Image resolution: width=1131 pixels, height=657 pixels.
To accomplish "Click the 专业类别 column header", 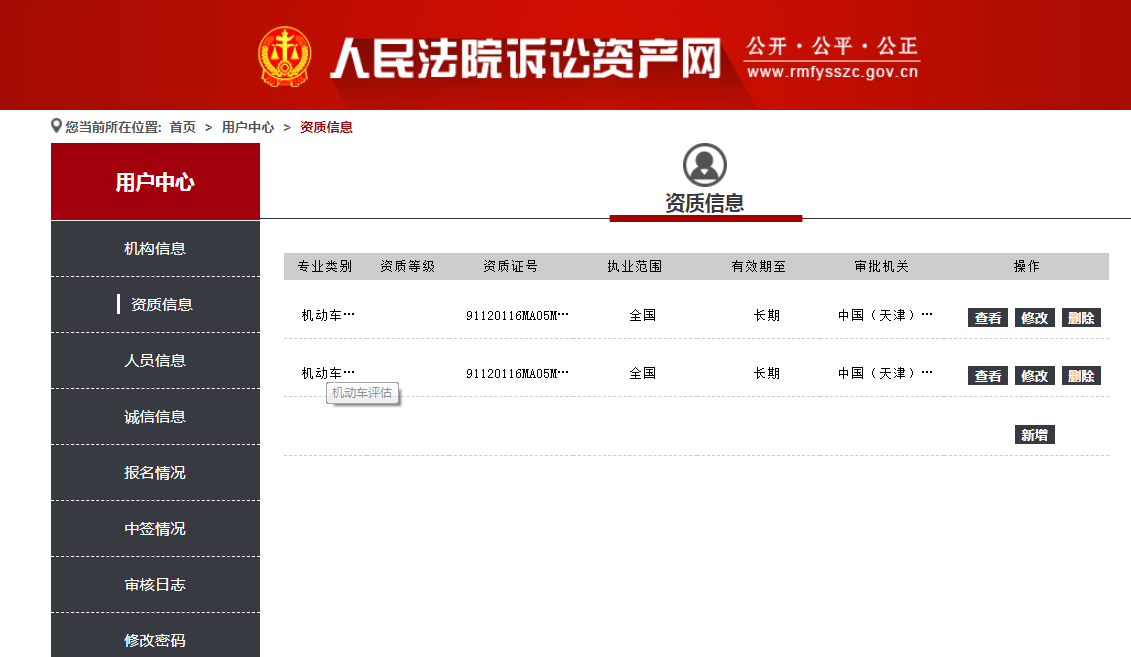I will pos(325,267).
